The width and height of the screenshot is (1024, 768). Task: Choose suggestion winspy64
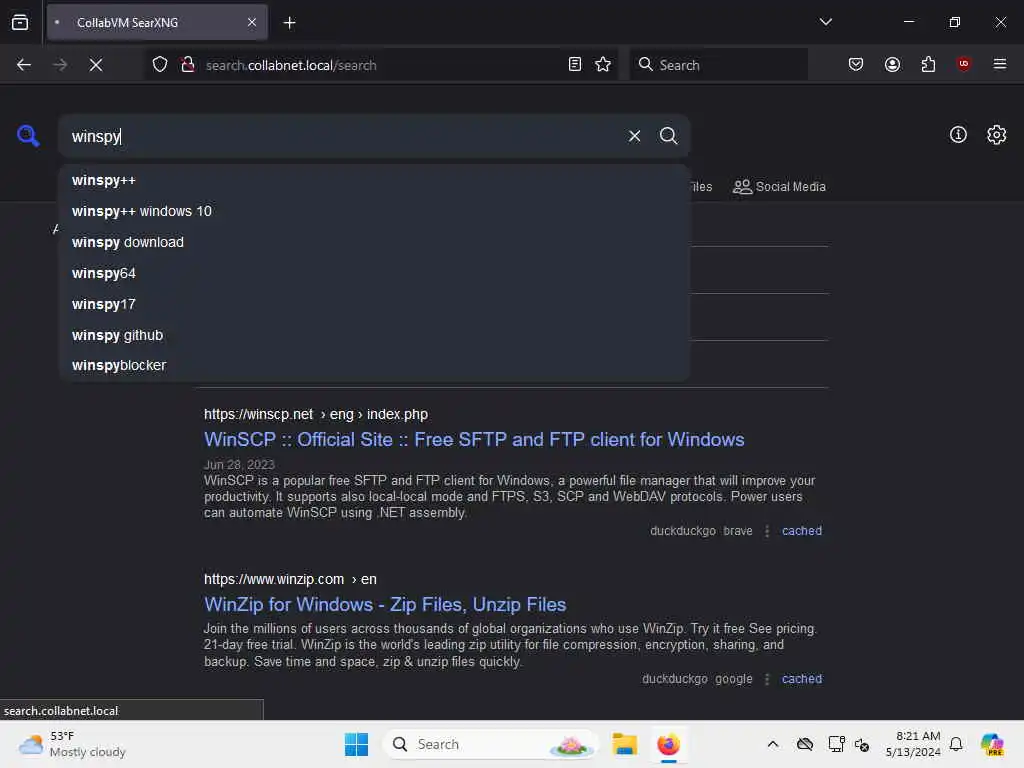(374, 273)
